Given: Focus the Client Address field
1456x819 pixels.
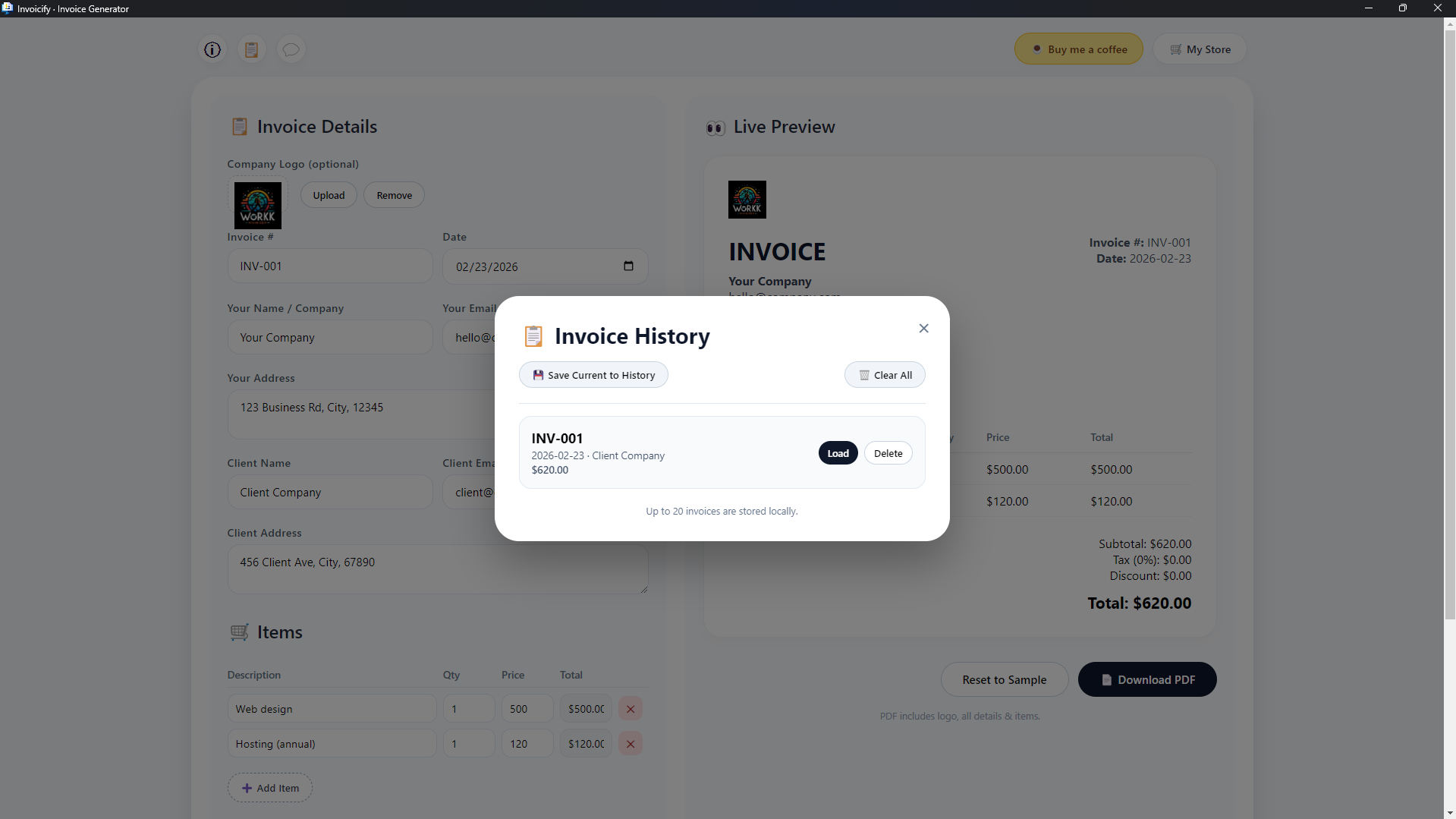Looking at the screenshot, I should tap(438, 569).
